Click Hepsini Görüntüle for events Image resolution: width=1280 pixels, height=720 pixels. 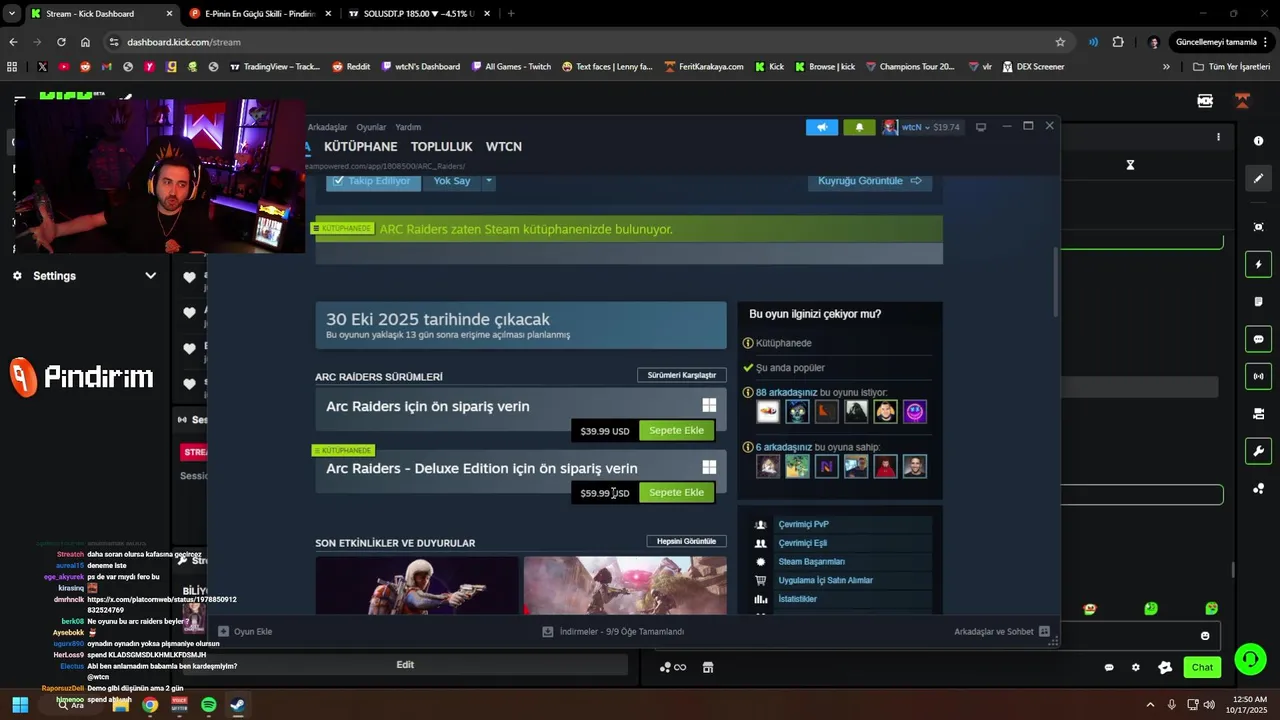click(x=686, y=541)
